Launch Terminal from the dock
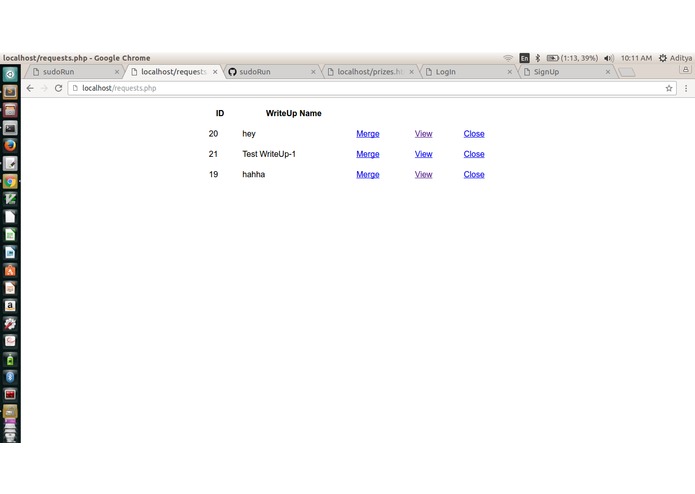The image size is (695, 494). tap(10, 128)
